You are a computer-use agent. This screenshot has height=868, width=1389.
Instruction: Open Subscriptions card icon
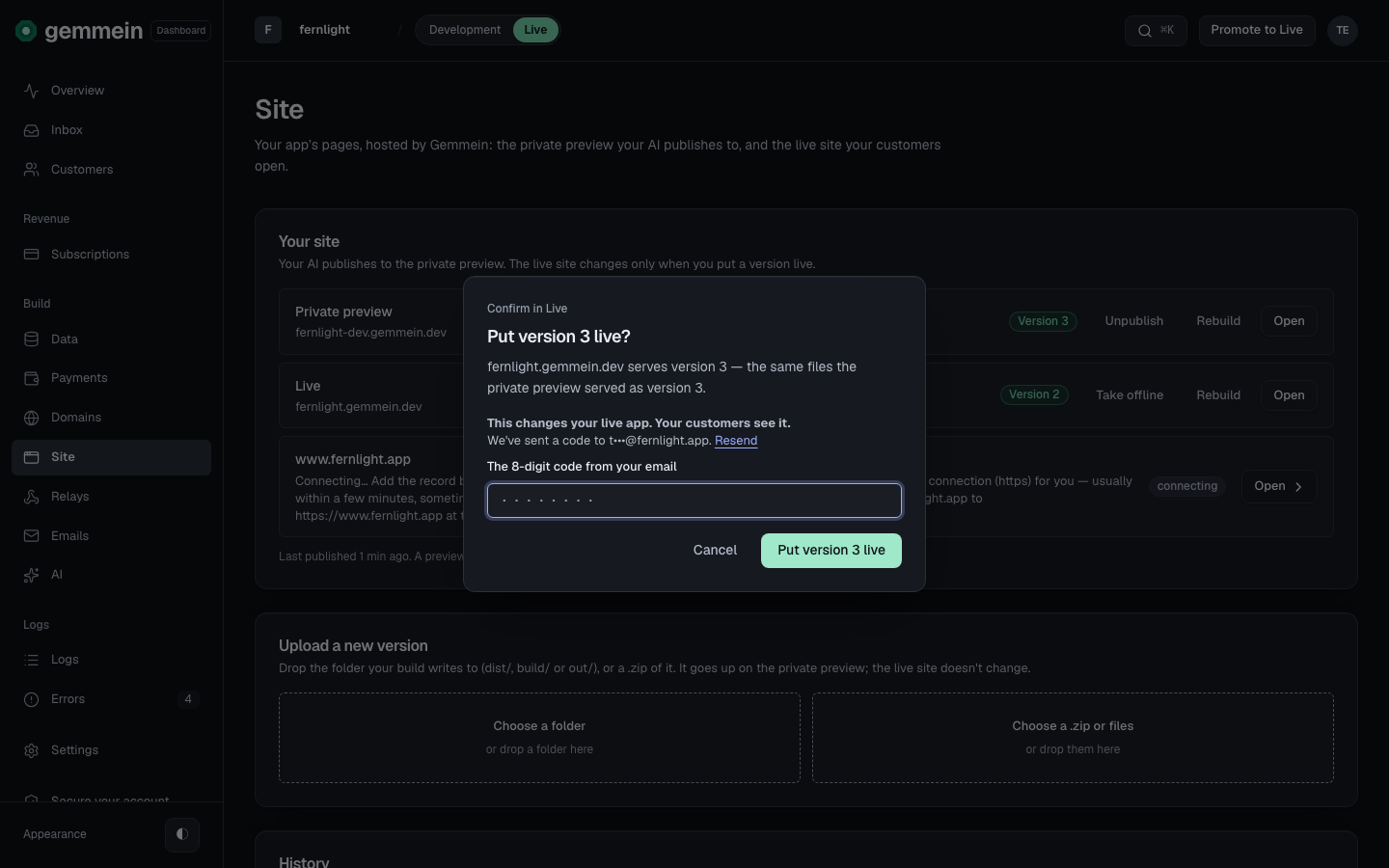(x=32, y=255)
